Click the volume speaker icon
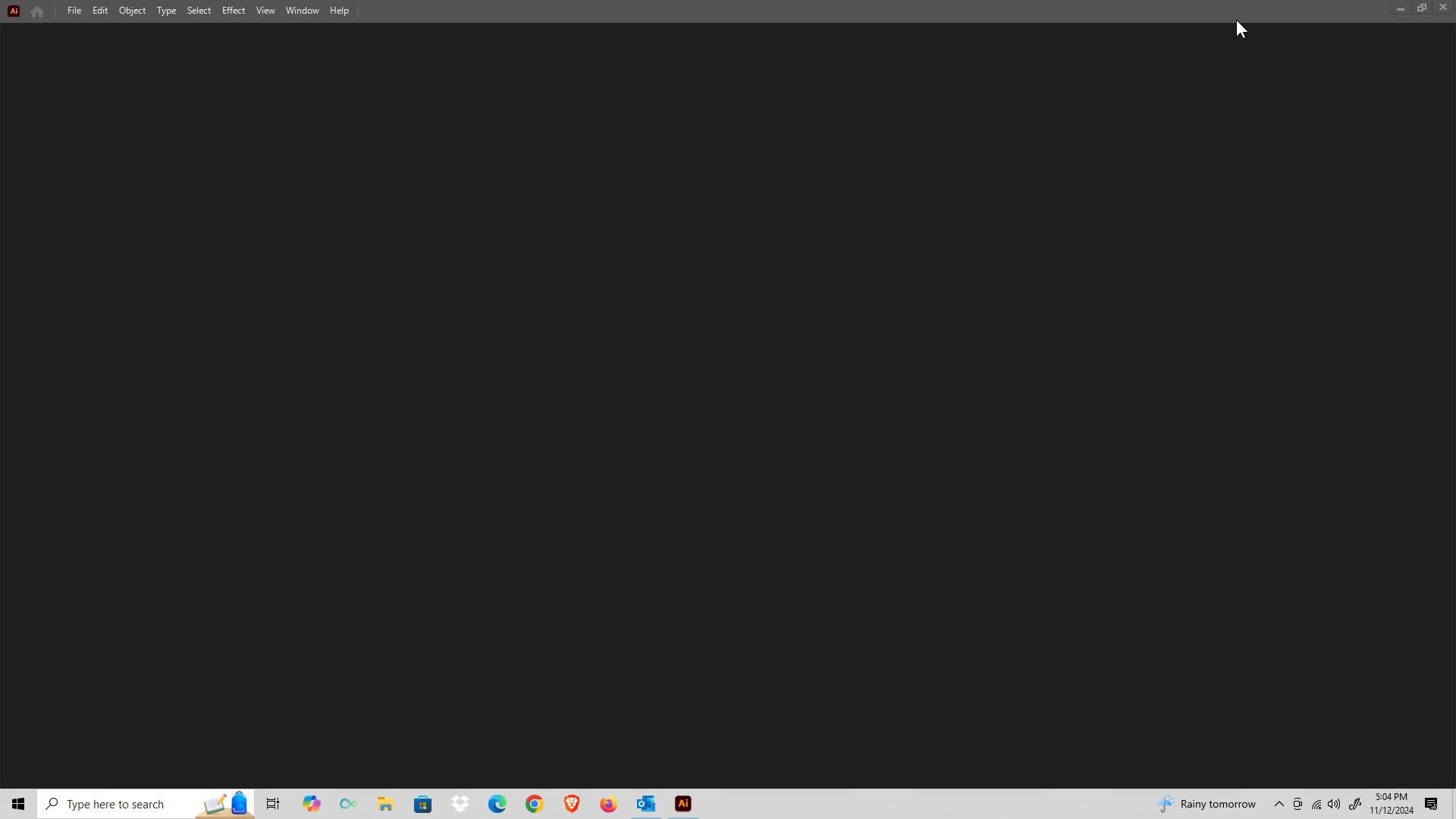Image resolution: width=1456 pixels, height=819 pixels. coord(1335,804)
